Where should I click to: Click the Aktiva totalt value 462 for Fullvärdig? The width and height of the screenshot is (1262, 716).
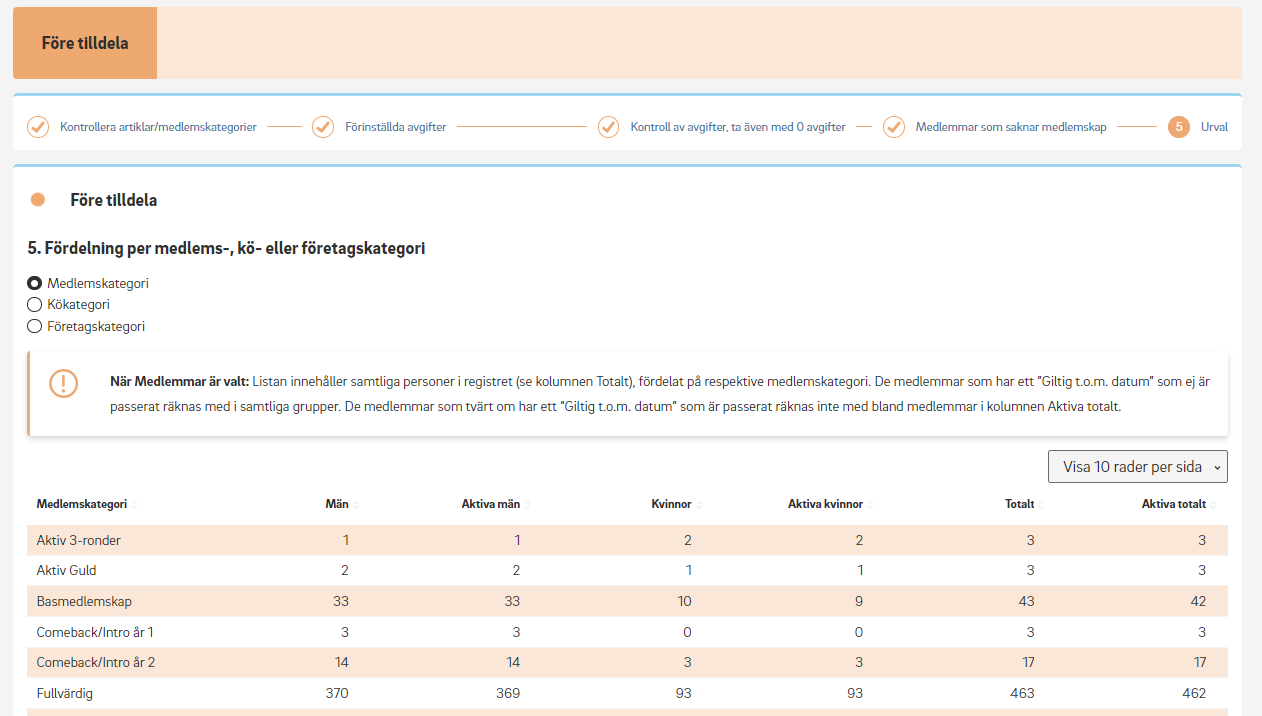point(1194,693)
